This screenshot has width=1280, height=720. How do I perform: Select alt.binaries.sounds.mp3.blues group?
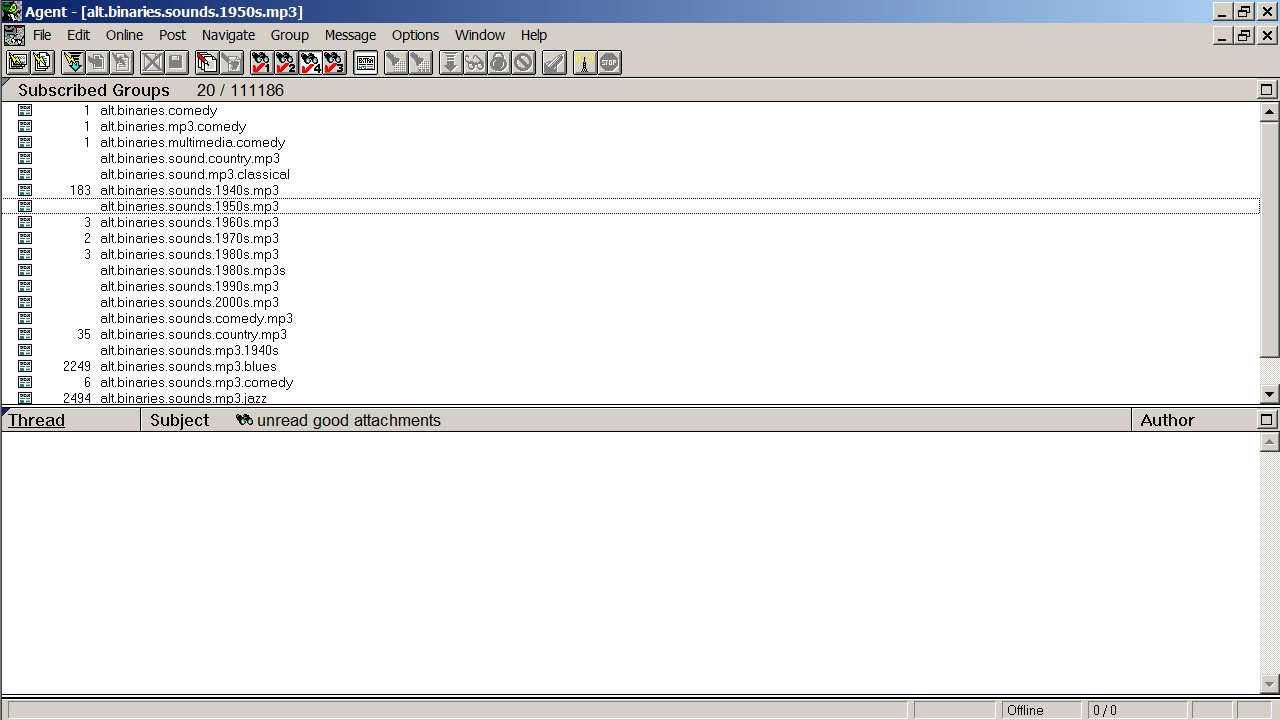[188, 366]
